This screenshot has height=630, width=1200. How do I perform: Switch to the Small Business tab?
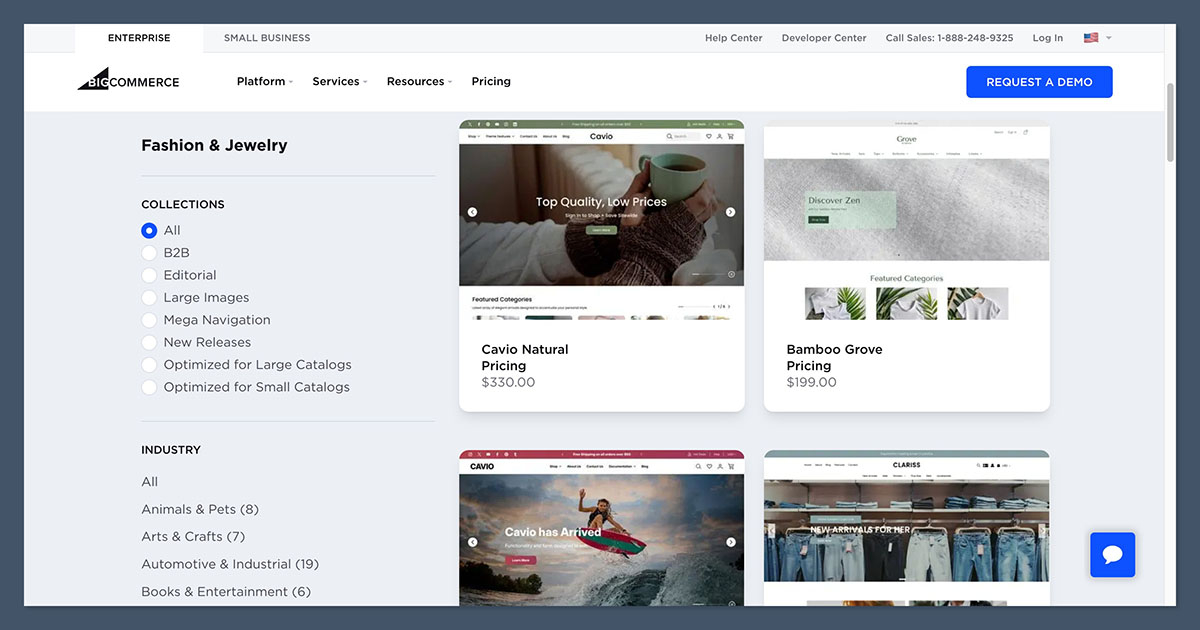[x=267, y=38]
